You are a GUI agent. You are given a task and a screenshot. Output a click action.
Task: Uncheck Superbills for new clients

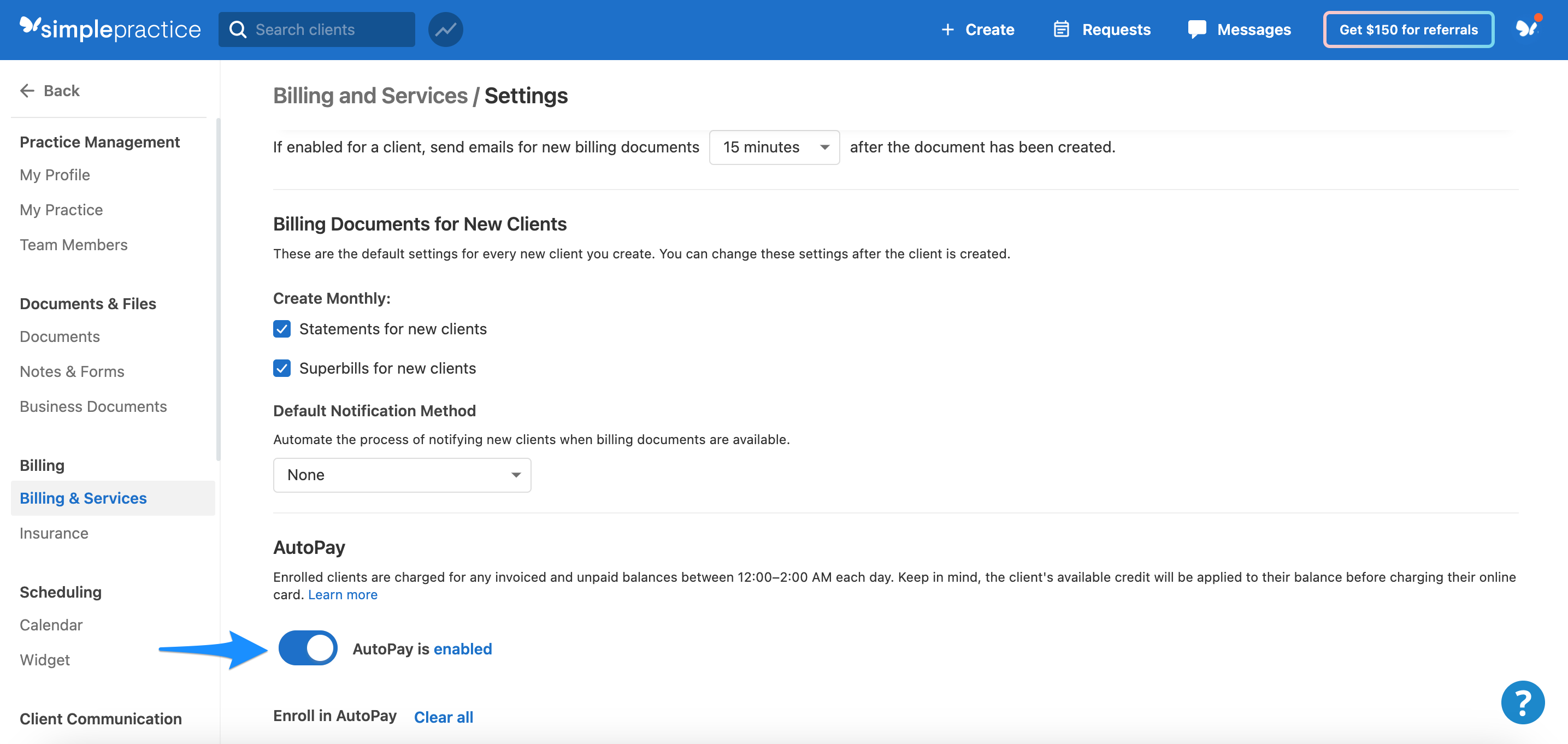pyautogui.click(x=282, y=368)
